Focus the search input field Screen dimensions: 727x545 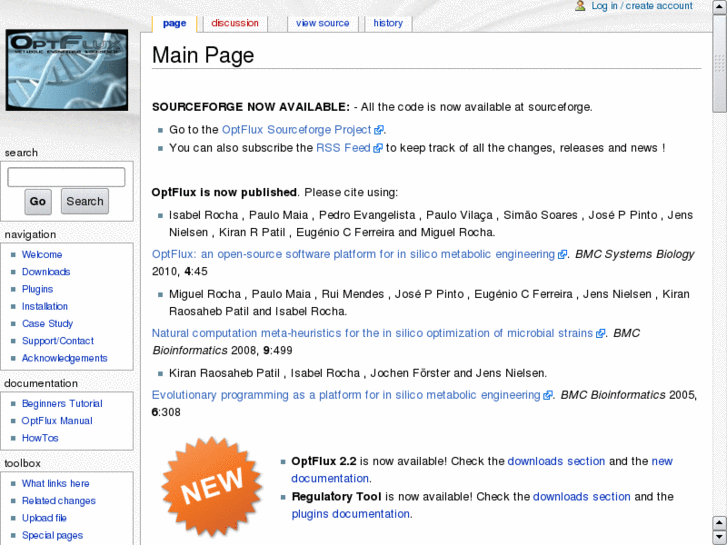pyautogui.click(x=66, y=177)
